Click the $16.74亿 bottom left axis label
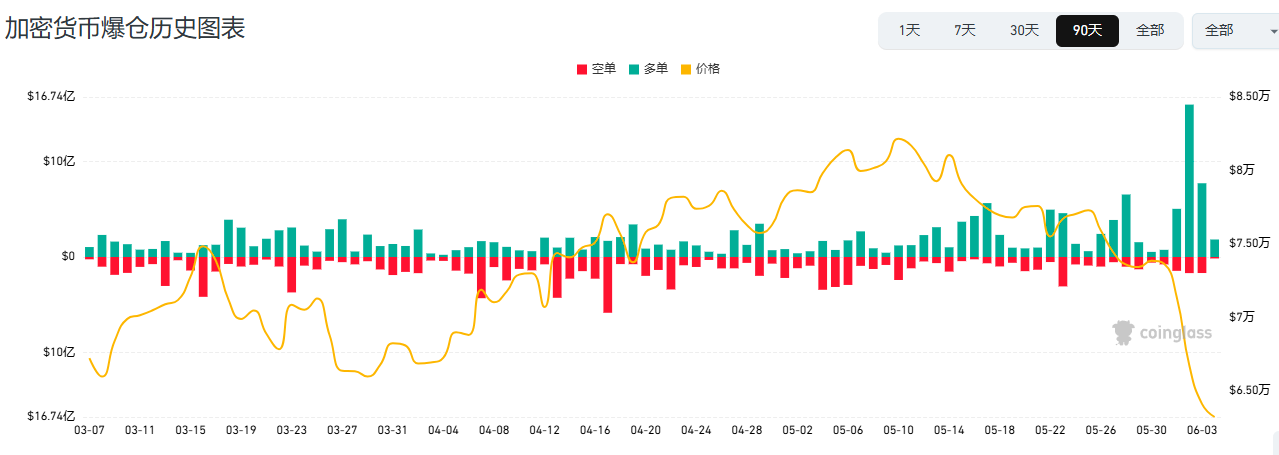This screenshot has height=455, width=1279. 51,415
